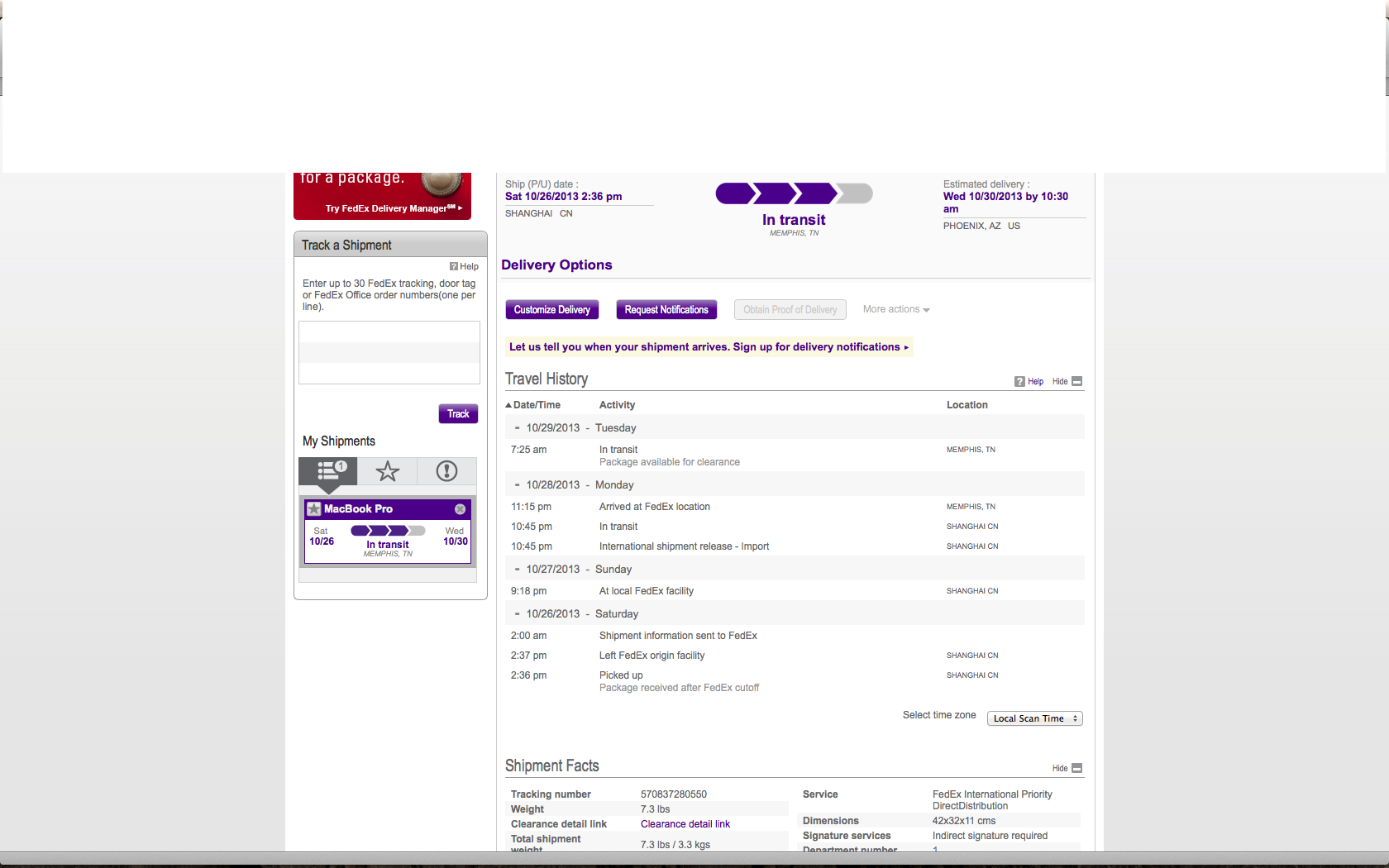Select the star (watched shipments) tab
1389x868 pixels.
pyautogui.click(x=387, y=471)
